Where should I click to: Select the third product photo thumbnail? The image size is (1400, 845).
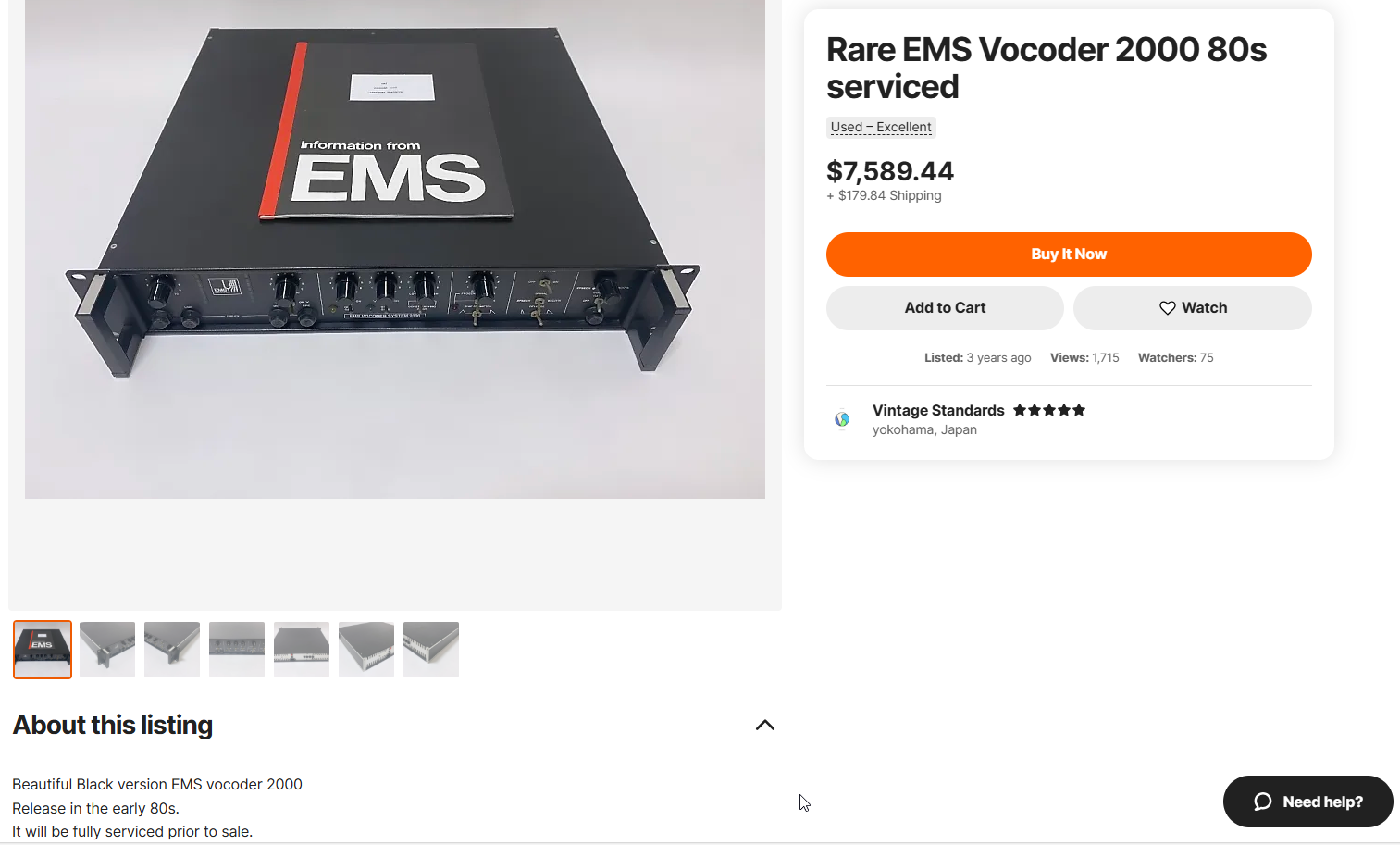pyautogui.click(x=172, y=650)
